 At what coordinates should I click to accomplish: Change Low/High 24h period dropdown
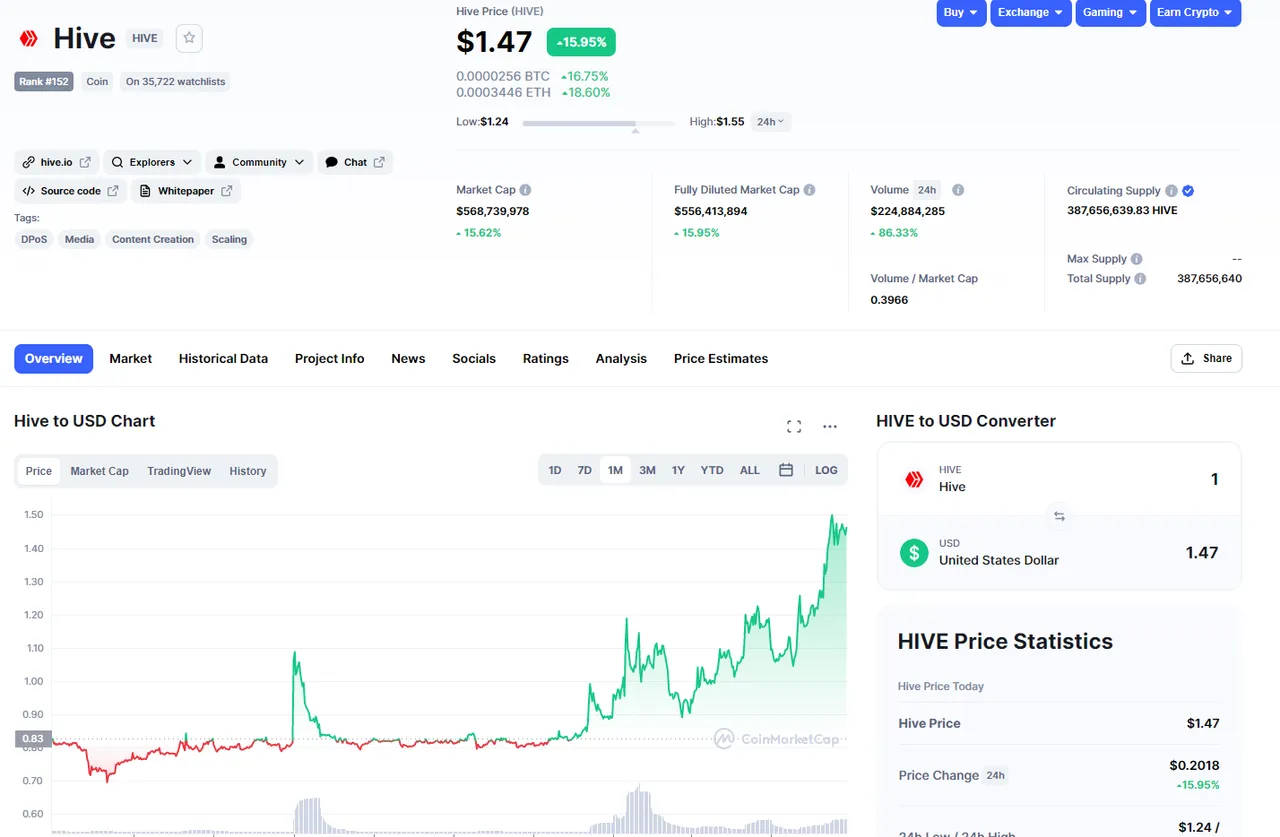click(771, 121)
